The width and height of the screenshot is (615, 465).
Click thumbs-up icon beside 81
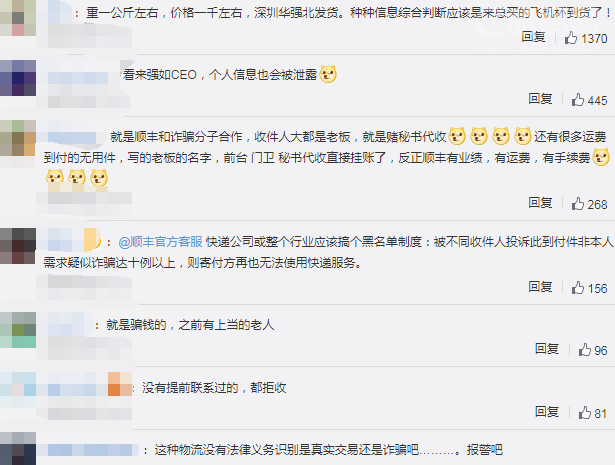[584, 412]
